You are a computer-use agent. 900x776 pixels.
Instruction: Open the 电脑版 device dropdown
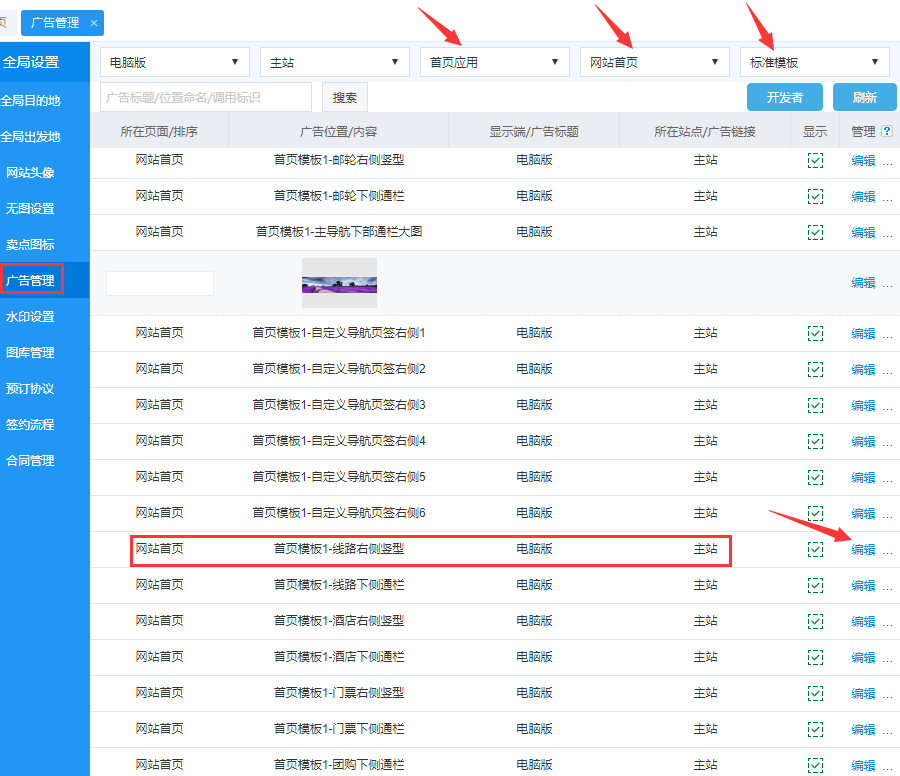[x=174, y=62]
